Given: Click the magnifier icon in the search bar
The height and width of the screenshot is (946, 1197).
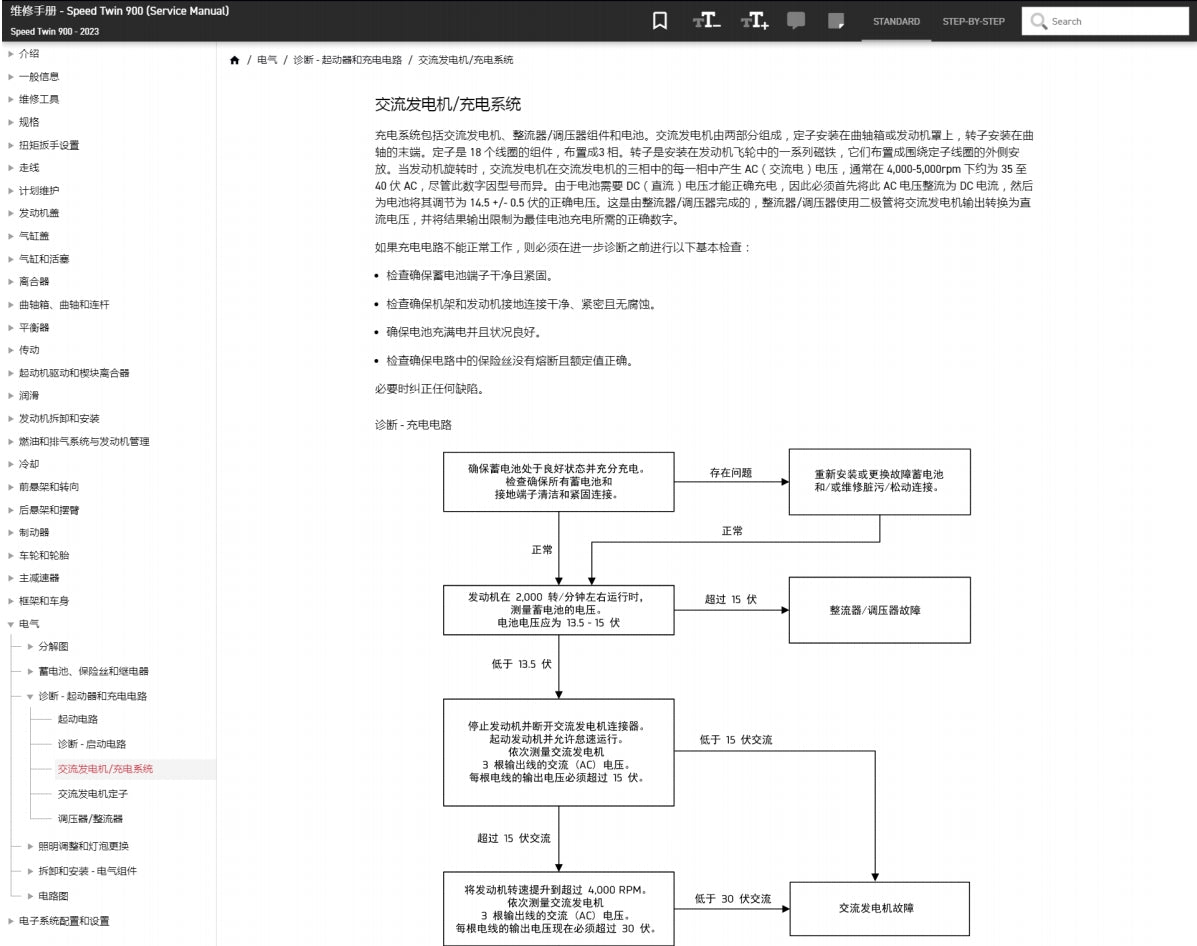Looking at the screenshot, I should [x=1040, y=21].
